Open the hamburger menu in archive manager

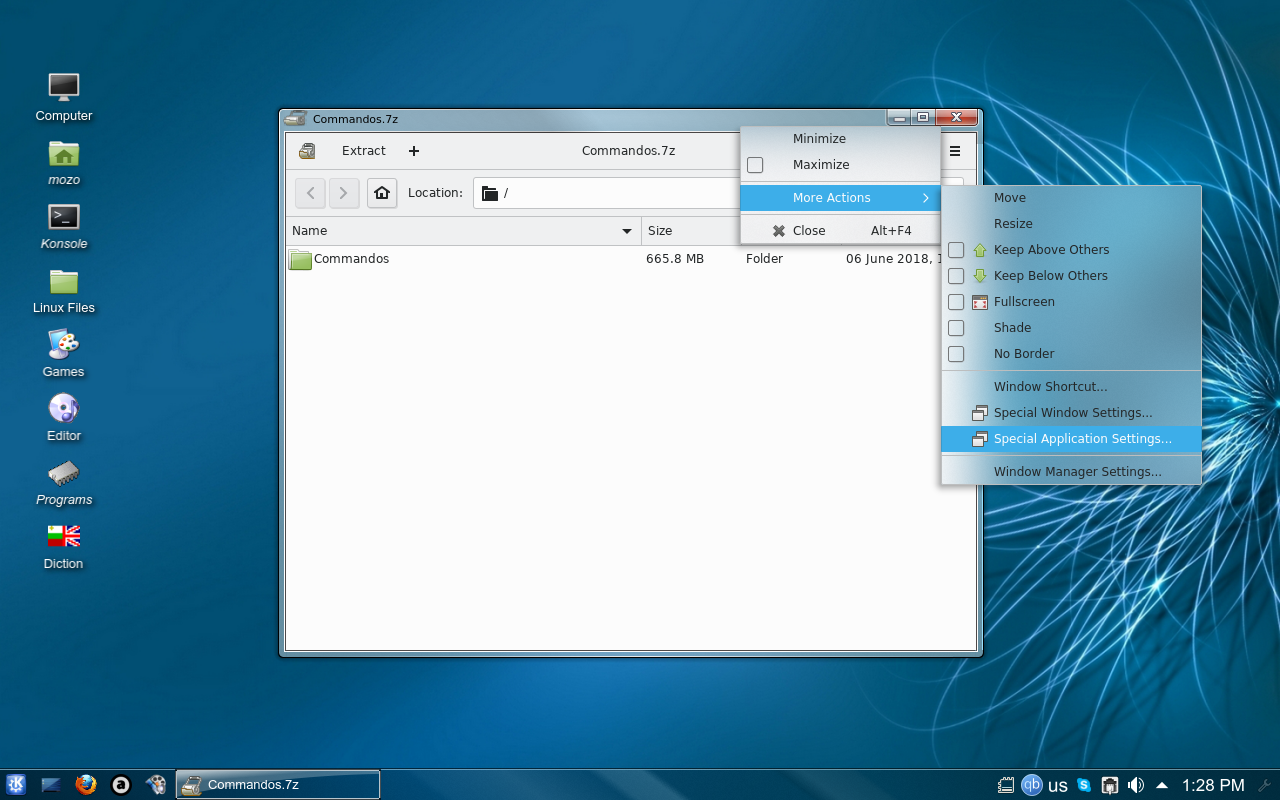(x=955, y=151)
